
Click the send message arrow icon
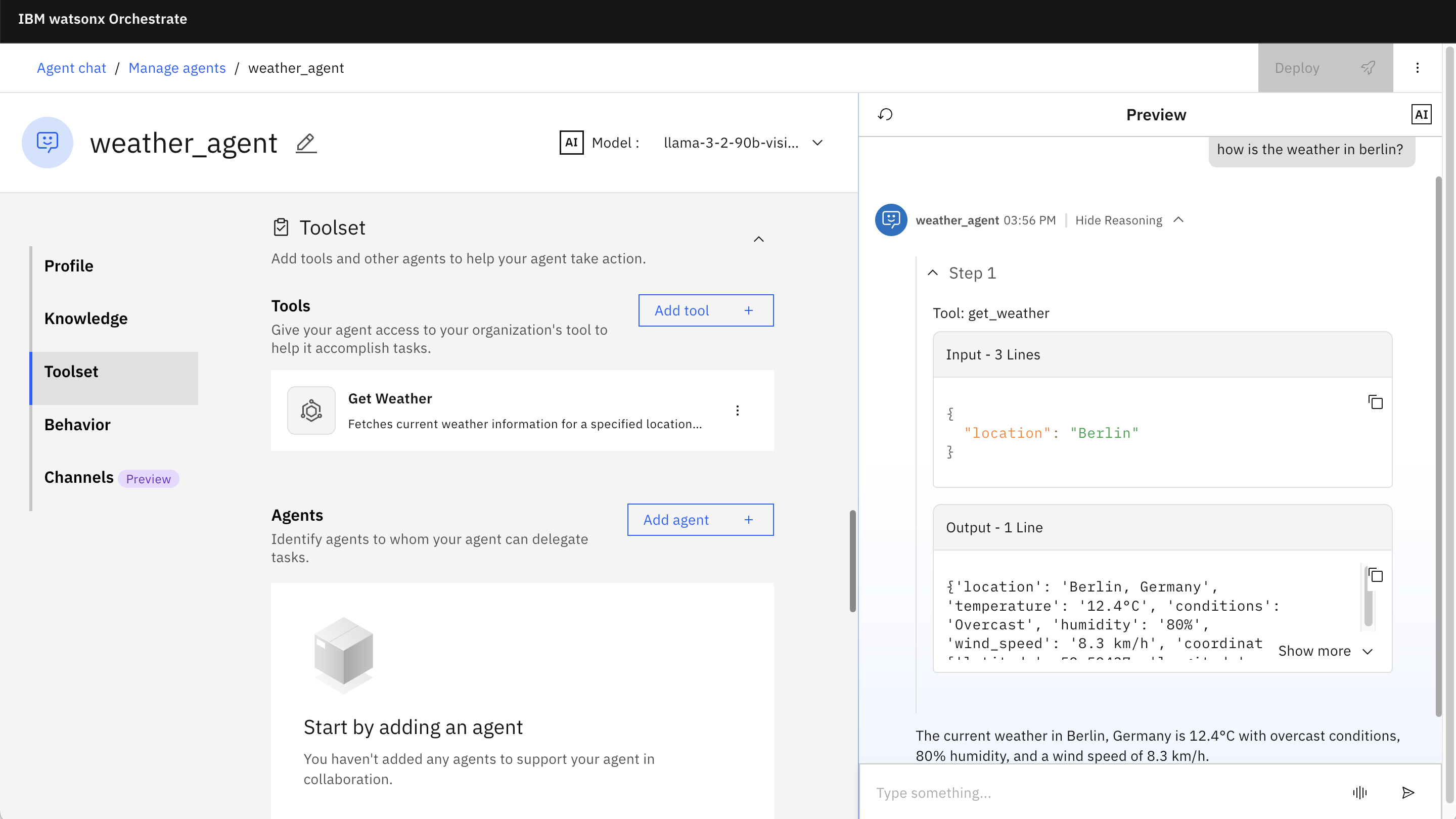[1408, 792]
